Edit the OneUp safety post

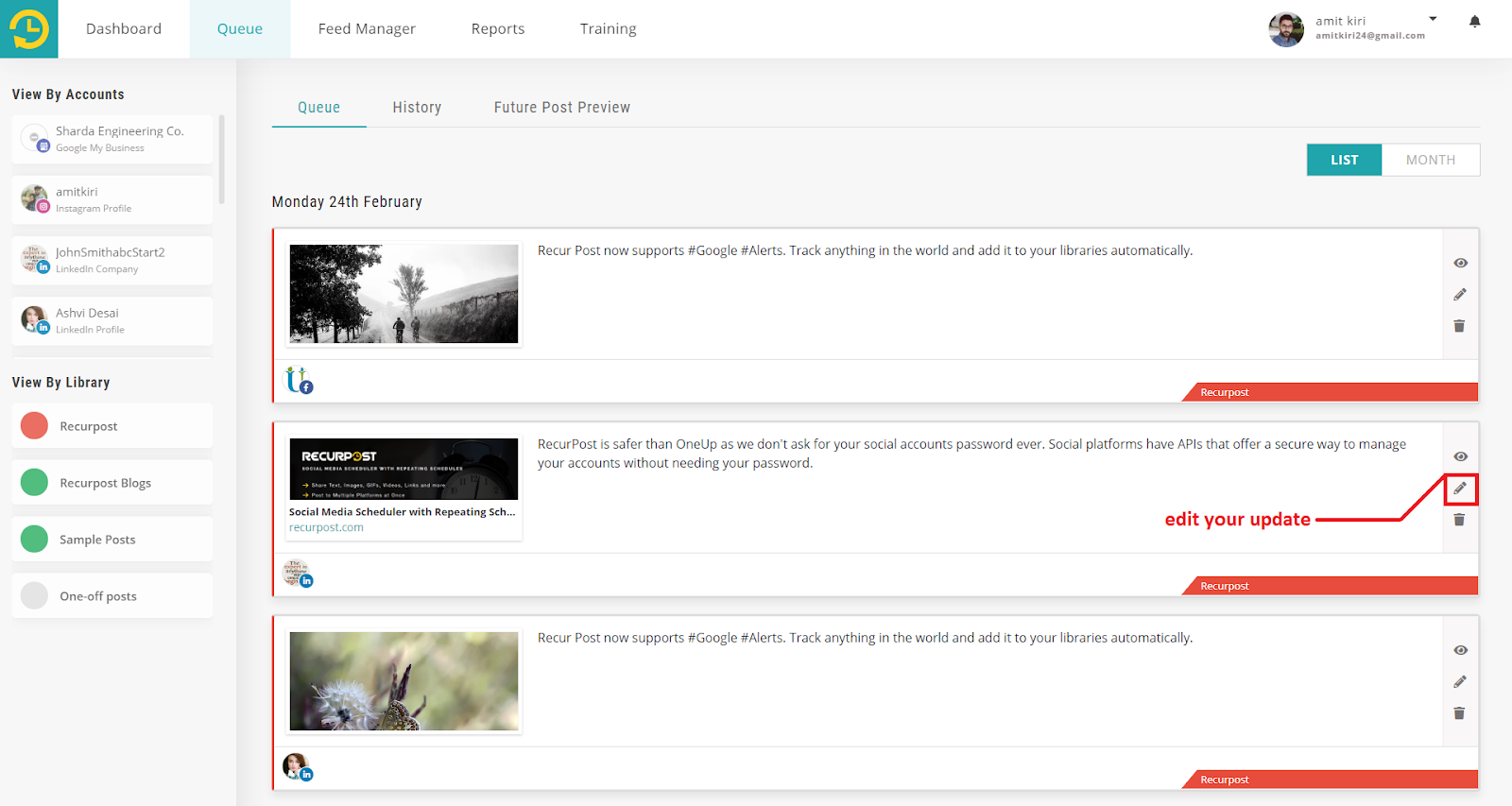click(x=1460, y=489)
